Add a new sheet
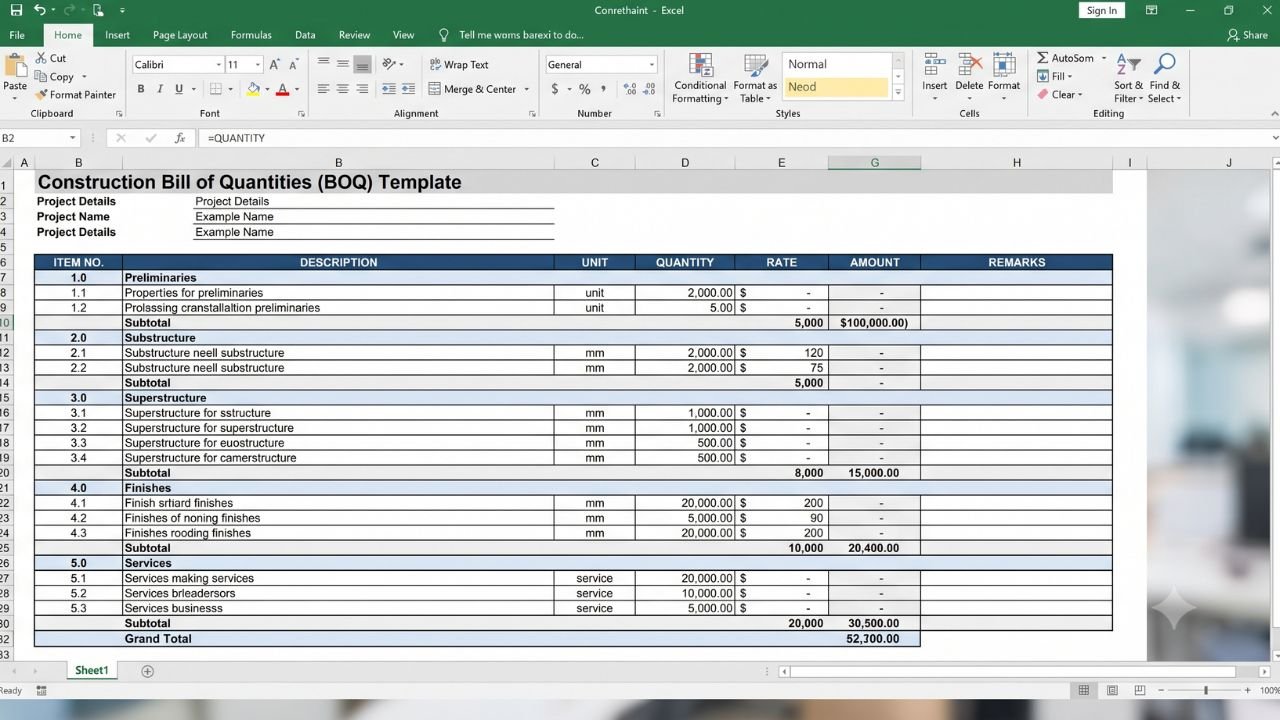This screenshot has width=1280, height=720. 148,671
